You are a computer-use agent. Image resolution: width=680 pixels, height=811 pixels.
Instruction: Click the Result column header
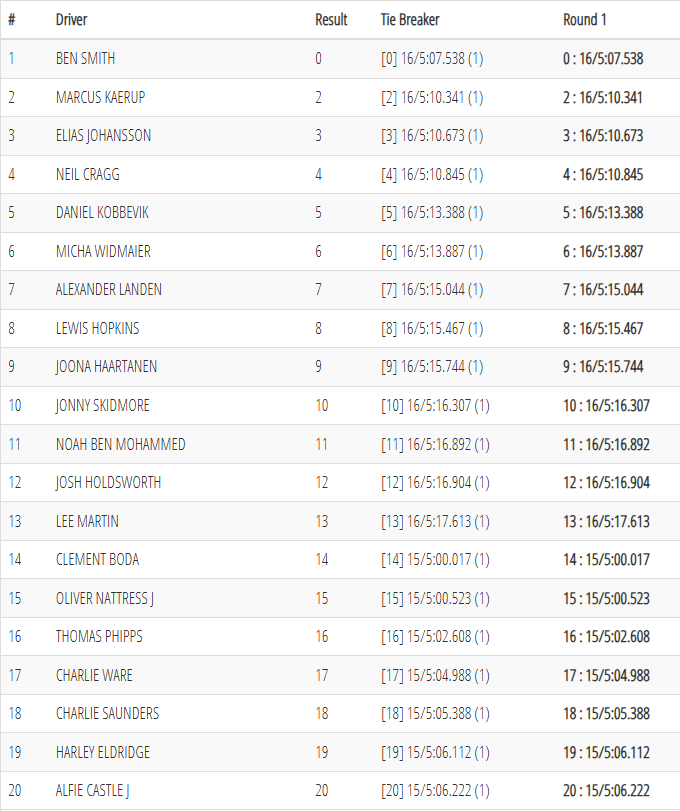(x=331, y=20)
